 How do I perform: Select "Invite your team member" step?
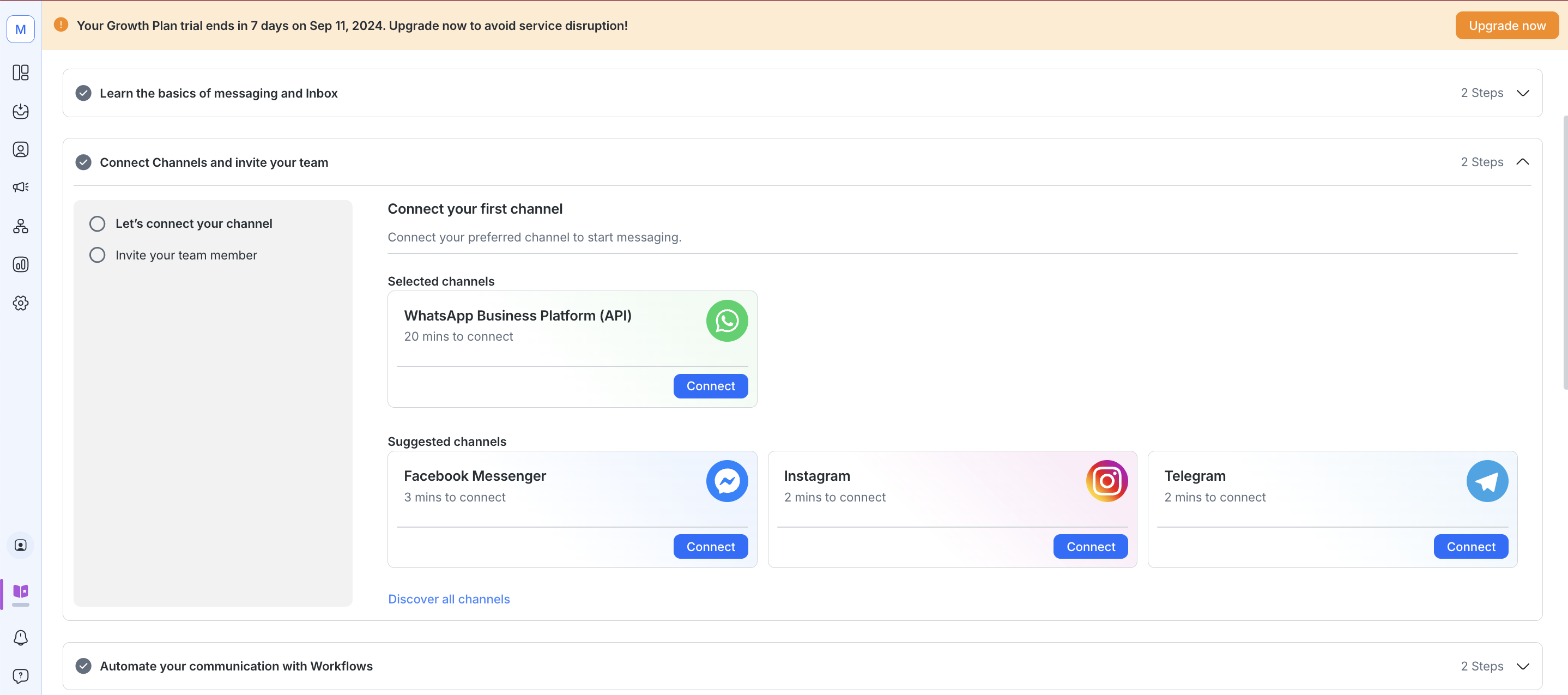(x=186, y=255)
